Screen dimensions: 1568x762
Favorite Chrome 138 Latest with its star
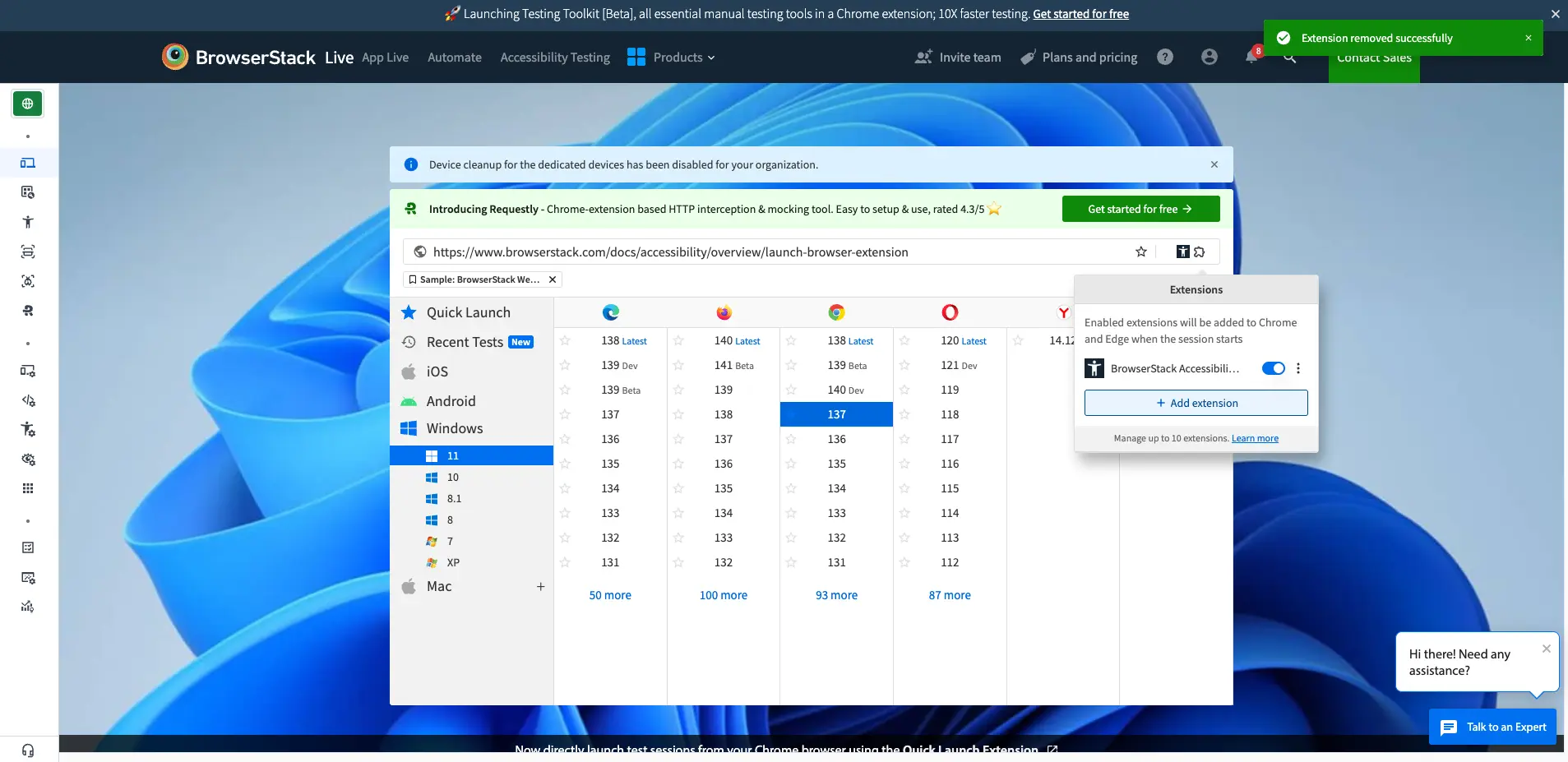click(x=791, y=340)
